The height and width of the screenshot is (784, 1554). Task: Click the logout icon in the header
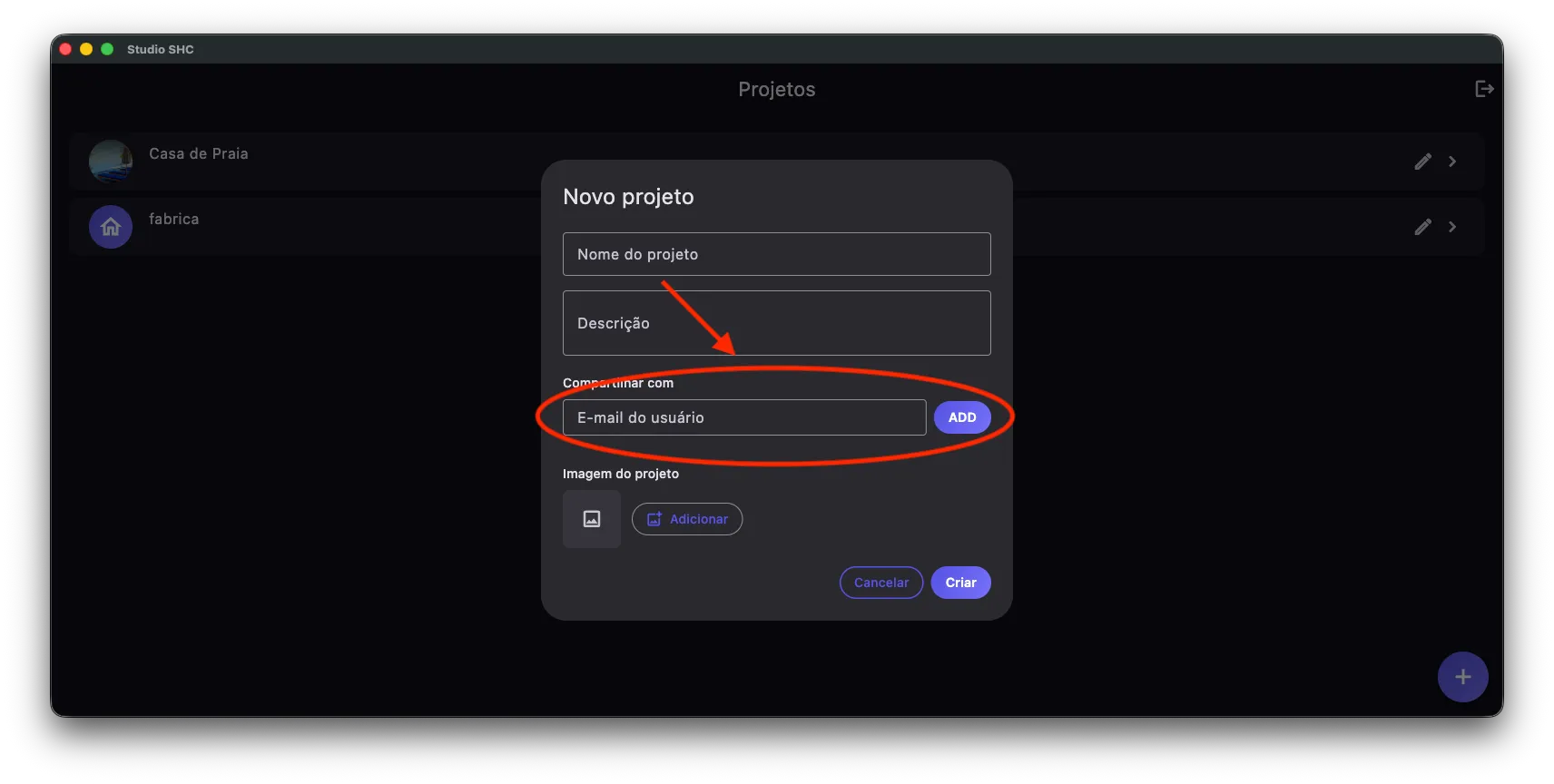[x=1484, y=89]
